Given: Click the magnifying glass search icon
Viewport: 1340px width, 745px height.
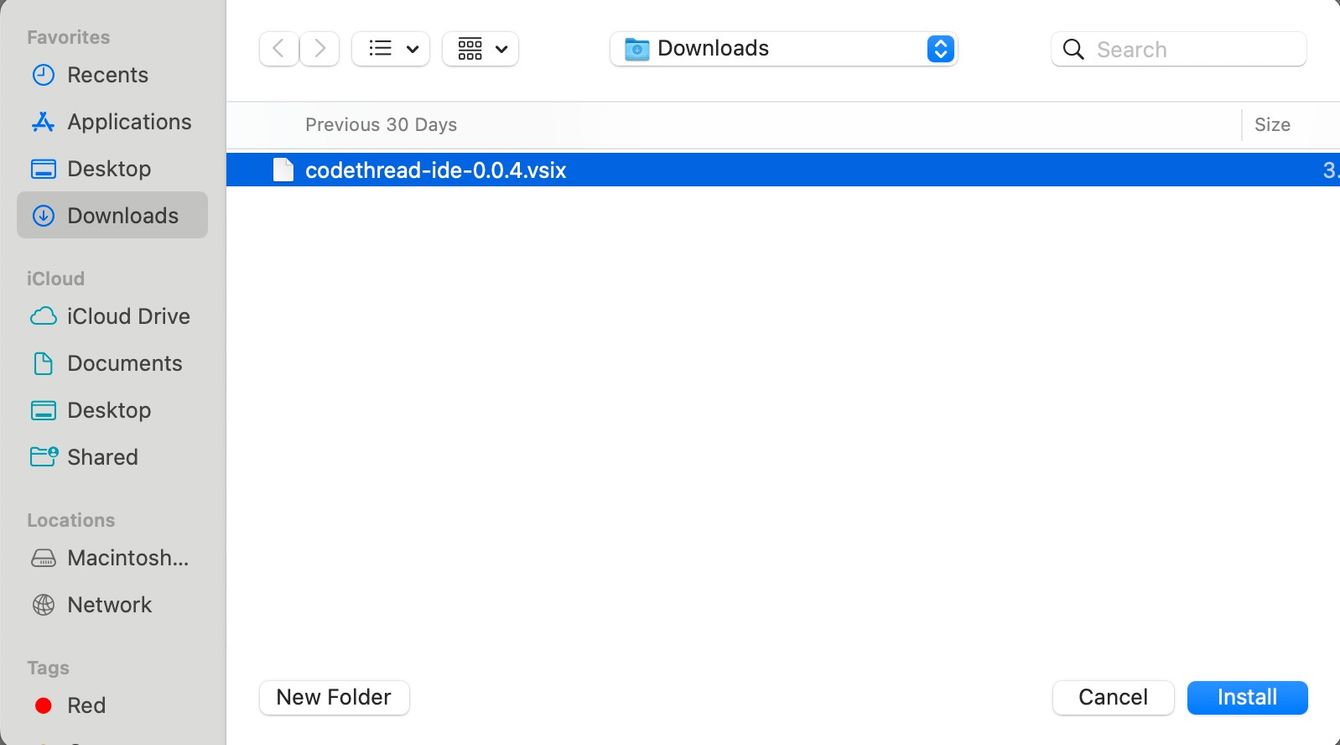Looking at the screenshot, I should [1073, 49].
